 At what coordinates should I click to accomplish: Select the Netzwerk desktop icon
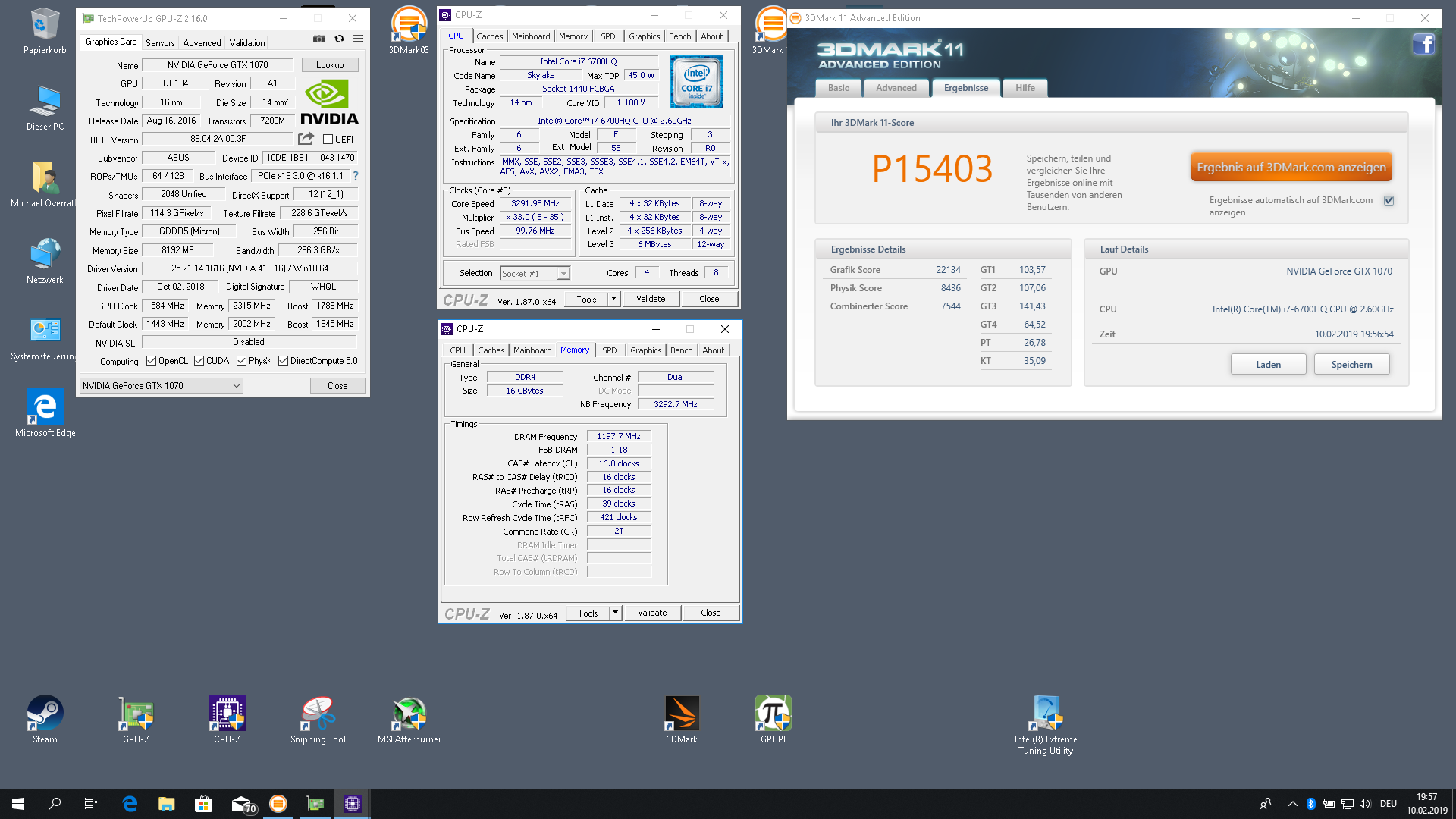point(45,261)
